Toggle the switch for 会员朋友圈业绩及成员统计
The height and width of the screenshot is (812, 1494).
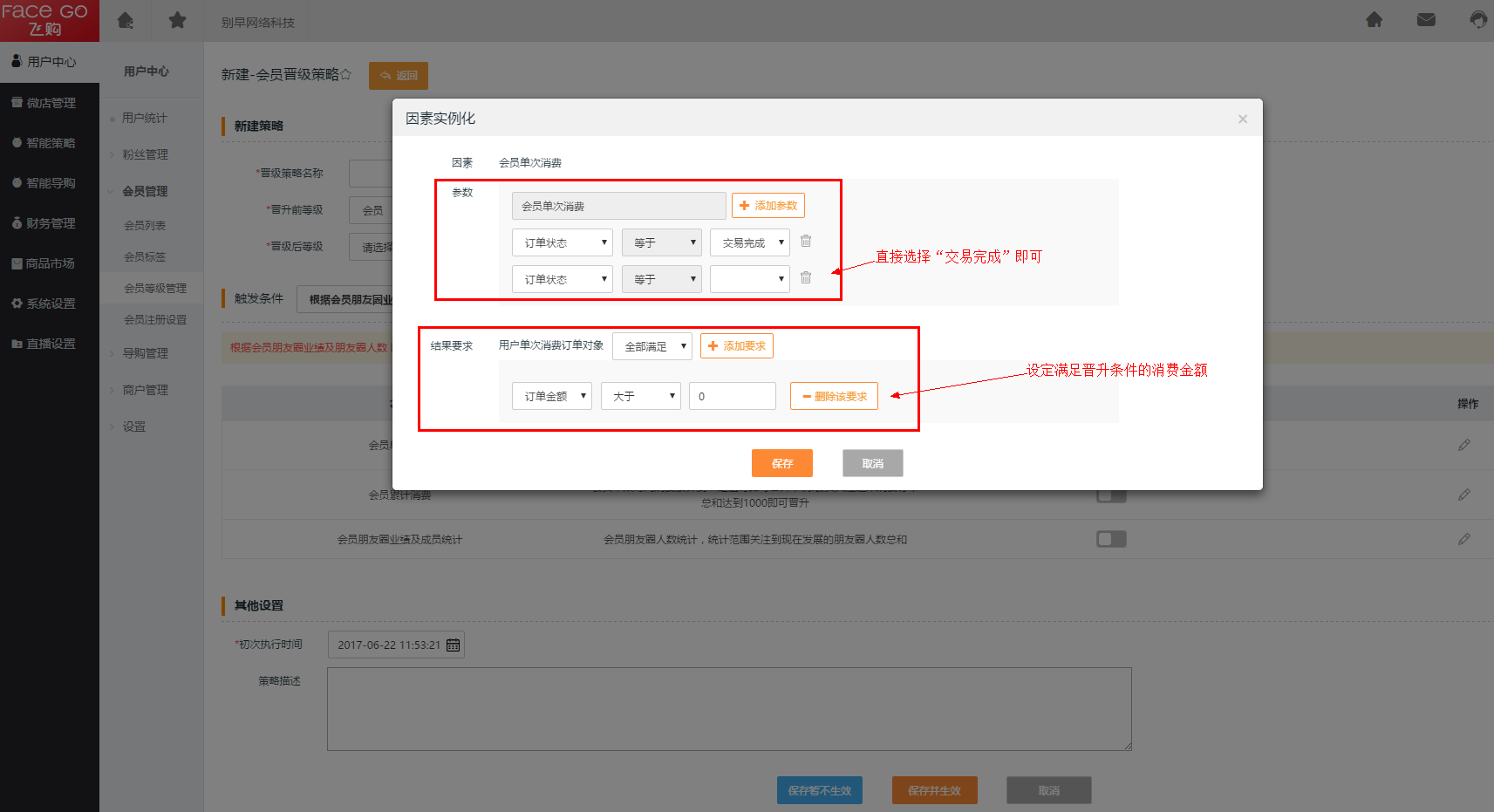1111,539
